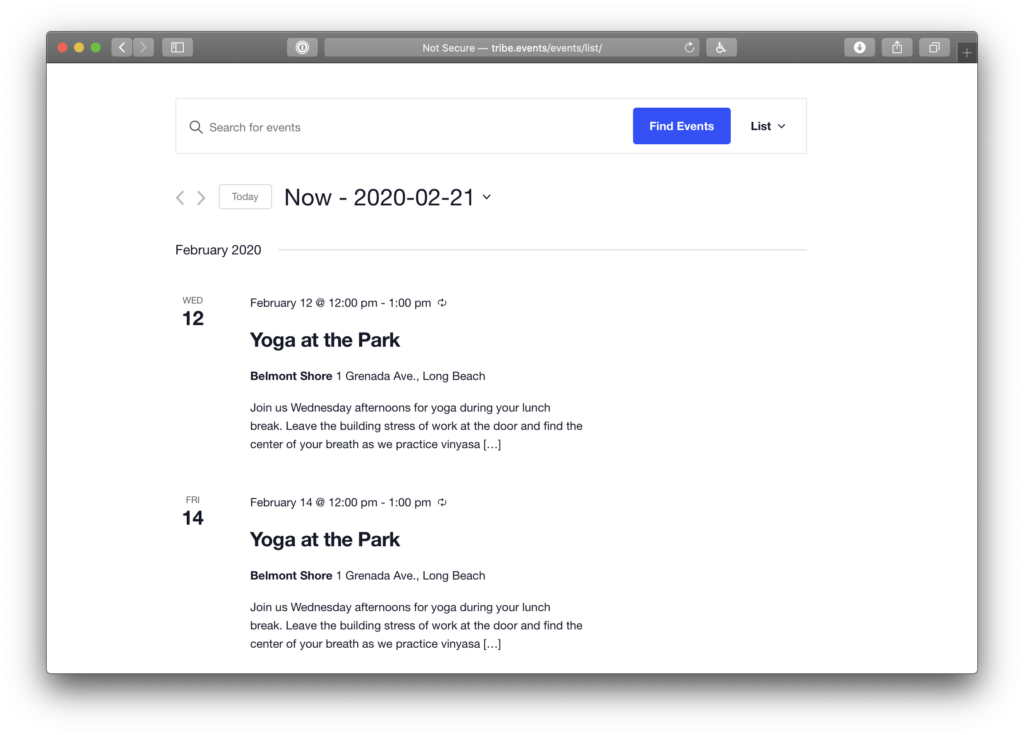Open a new tab with plus button
This screenshot has width=1024, height=735.
coord(967,52)
